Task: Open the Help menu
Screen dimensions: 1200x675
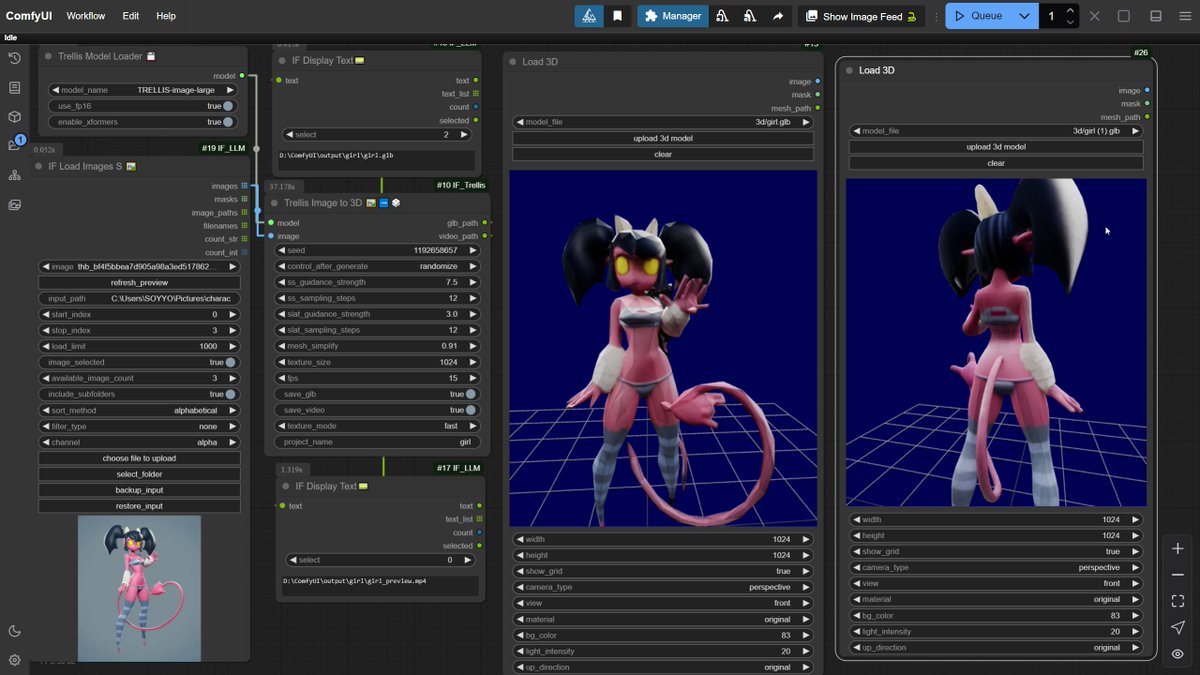Action: click(x=166, y=16)
